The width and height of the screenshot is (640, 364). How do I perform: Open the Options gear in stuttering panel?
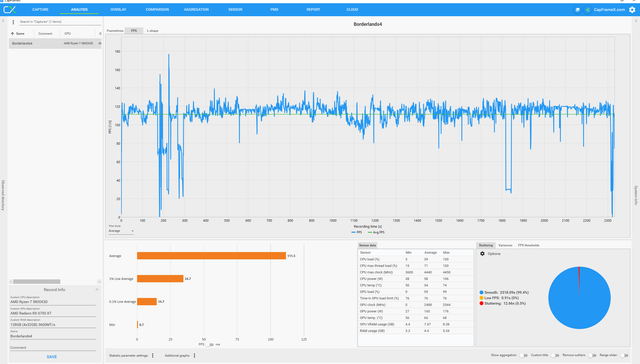point(482,254)
